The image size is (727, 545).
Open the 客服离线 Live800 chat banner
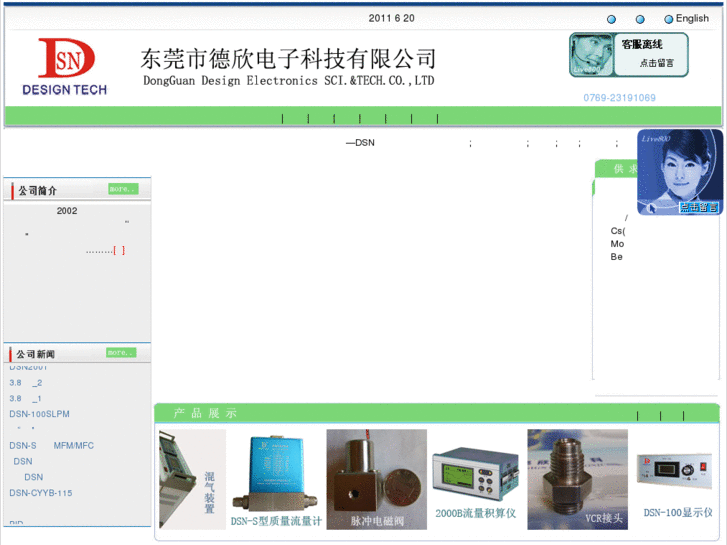[629, 55]
